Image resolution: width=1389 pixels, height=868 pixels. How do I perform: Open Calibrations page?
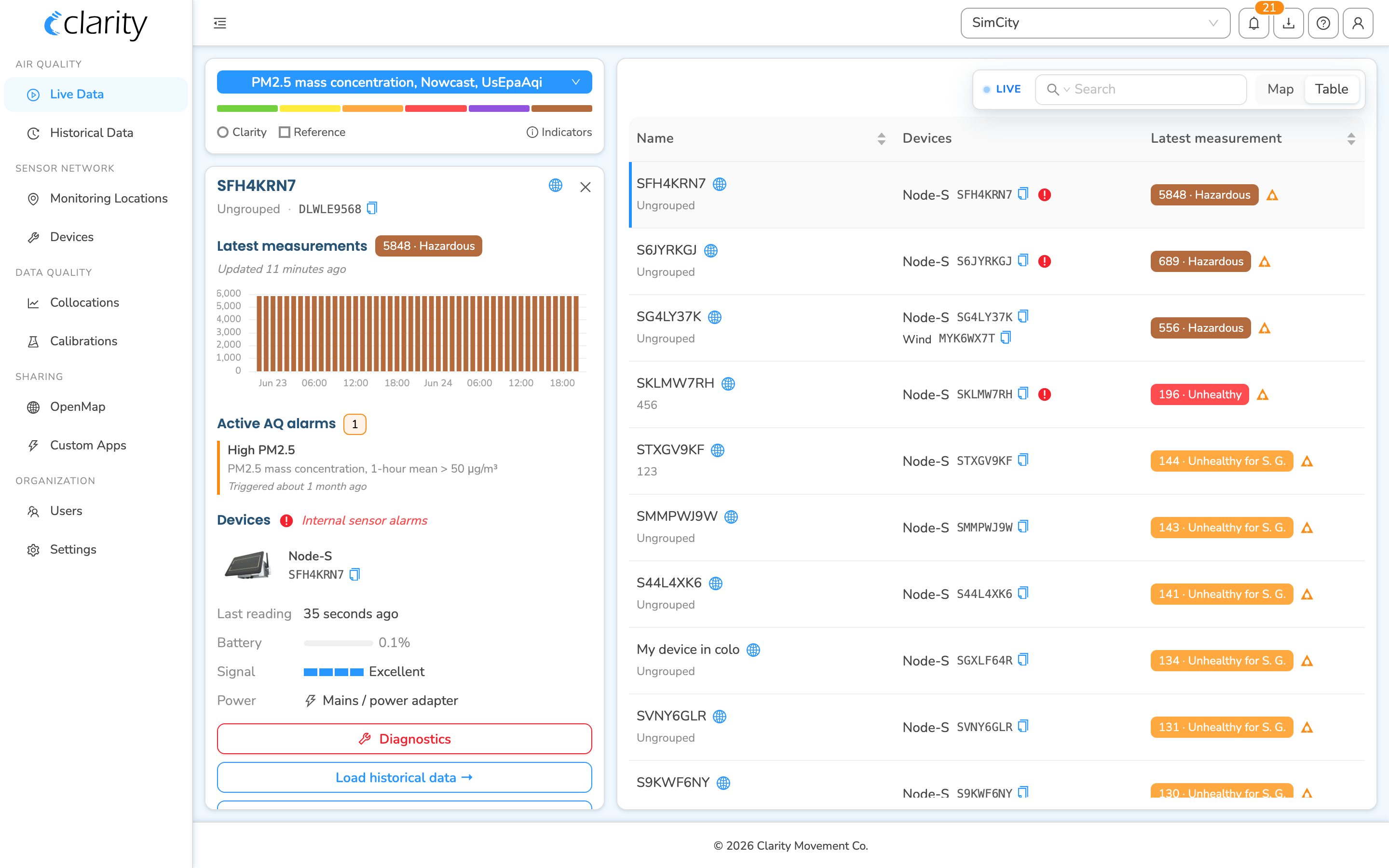coord(96,341)
